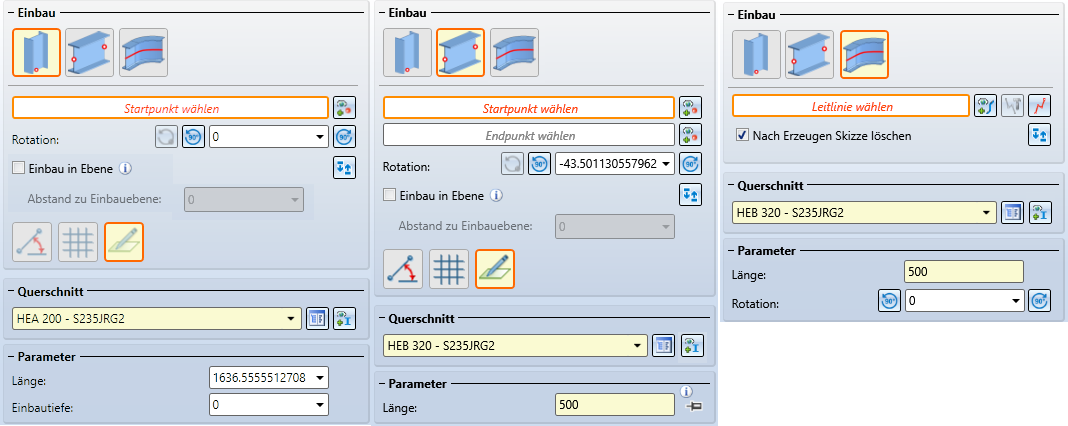Click the Länge 500 field below the Rotation -43.50 panel
The height and width of the screenshot is (426, 1068).
point(614,404)
